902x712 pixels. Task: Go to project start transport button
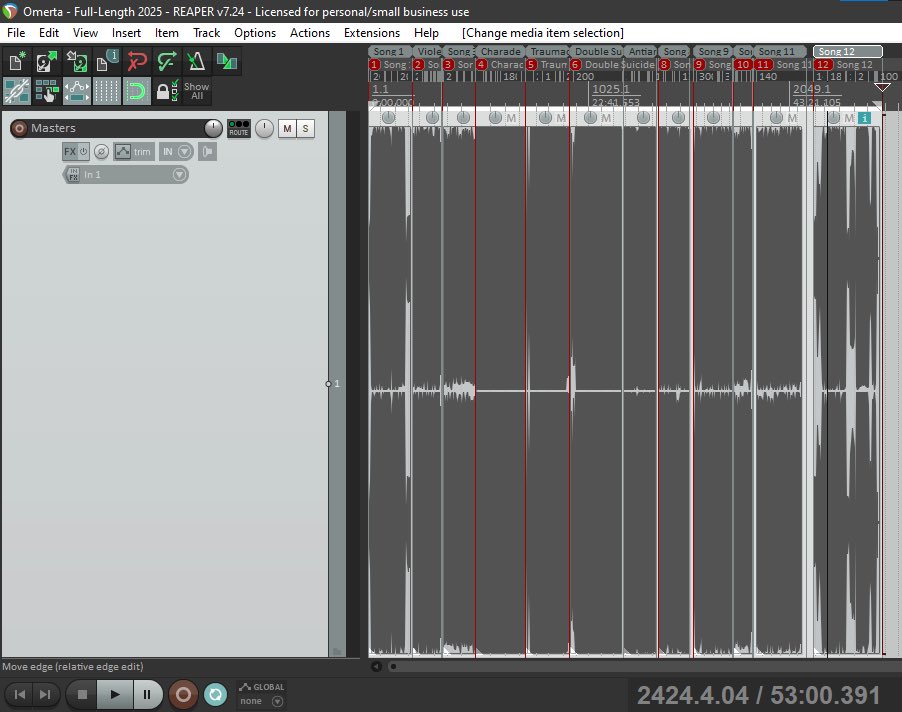click(x=20, y=695)
